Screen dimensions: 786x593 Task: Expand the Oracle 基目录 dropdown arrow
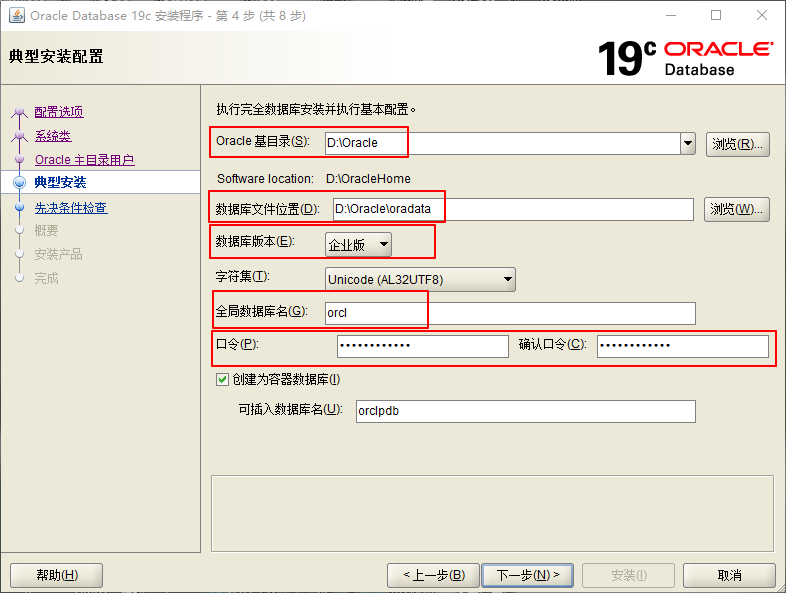pos(688,143)
